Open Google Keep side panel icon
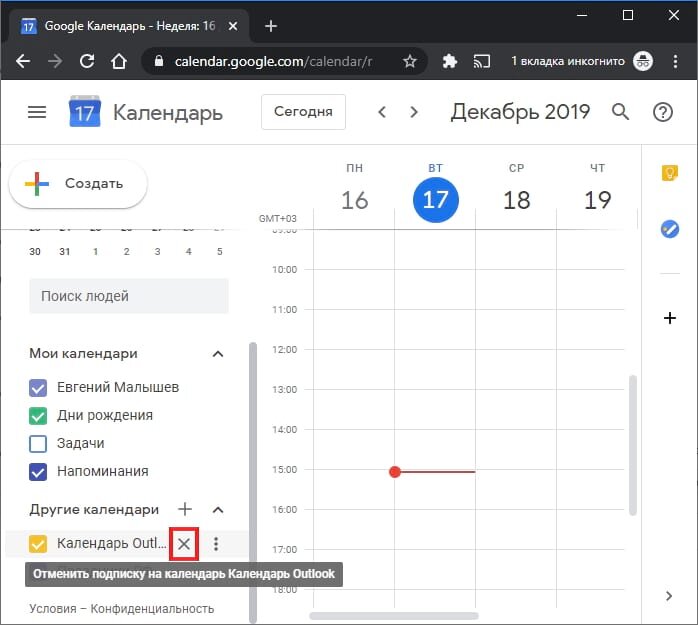The image size is (698, 625). tap(670, 173)
